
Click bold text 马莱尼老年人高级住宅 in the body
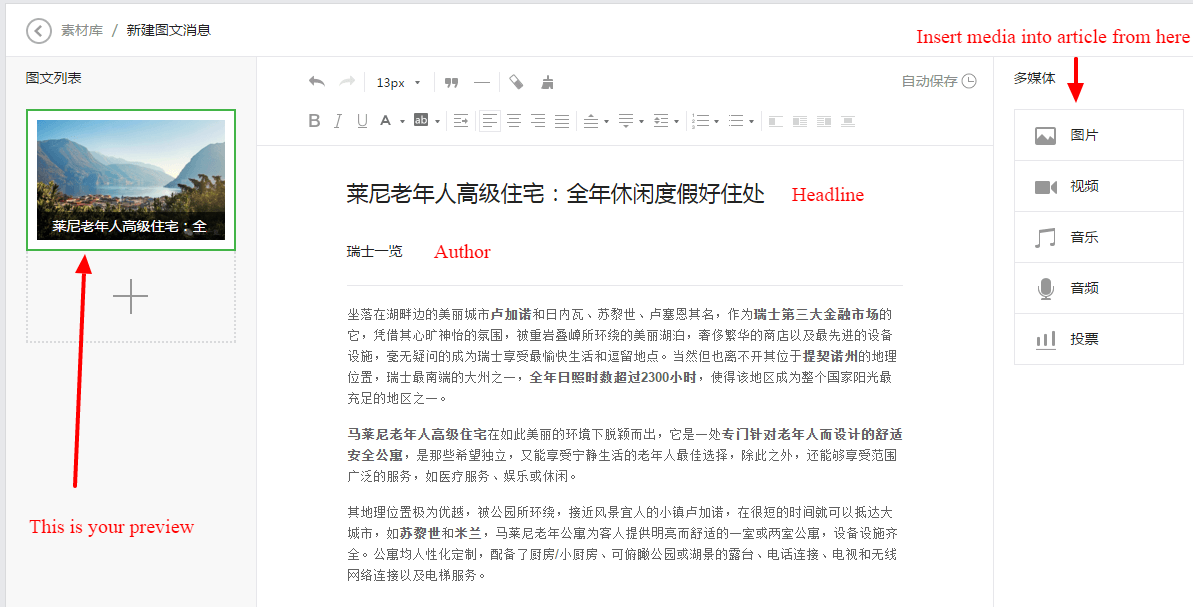(417, 434)
